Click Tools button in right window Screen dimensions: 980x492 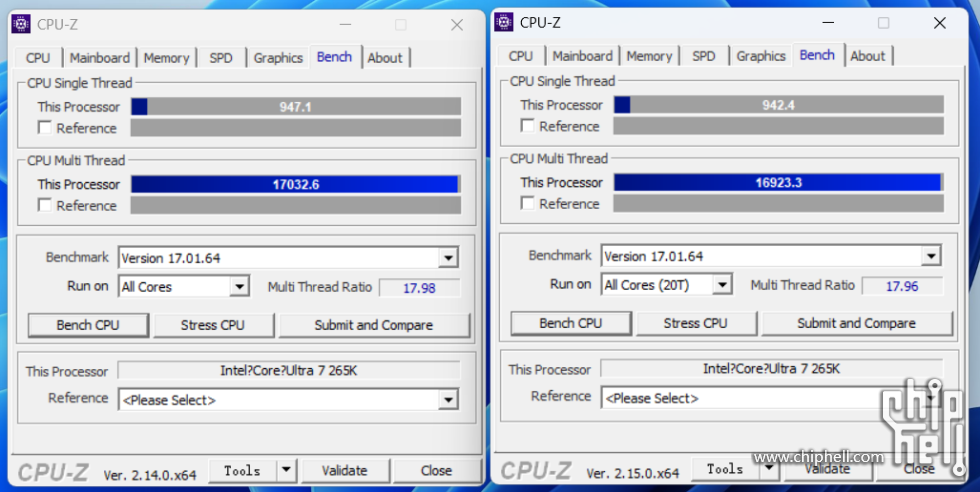pyautogui.click(x=725, y=468)
